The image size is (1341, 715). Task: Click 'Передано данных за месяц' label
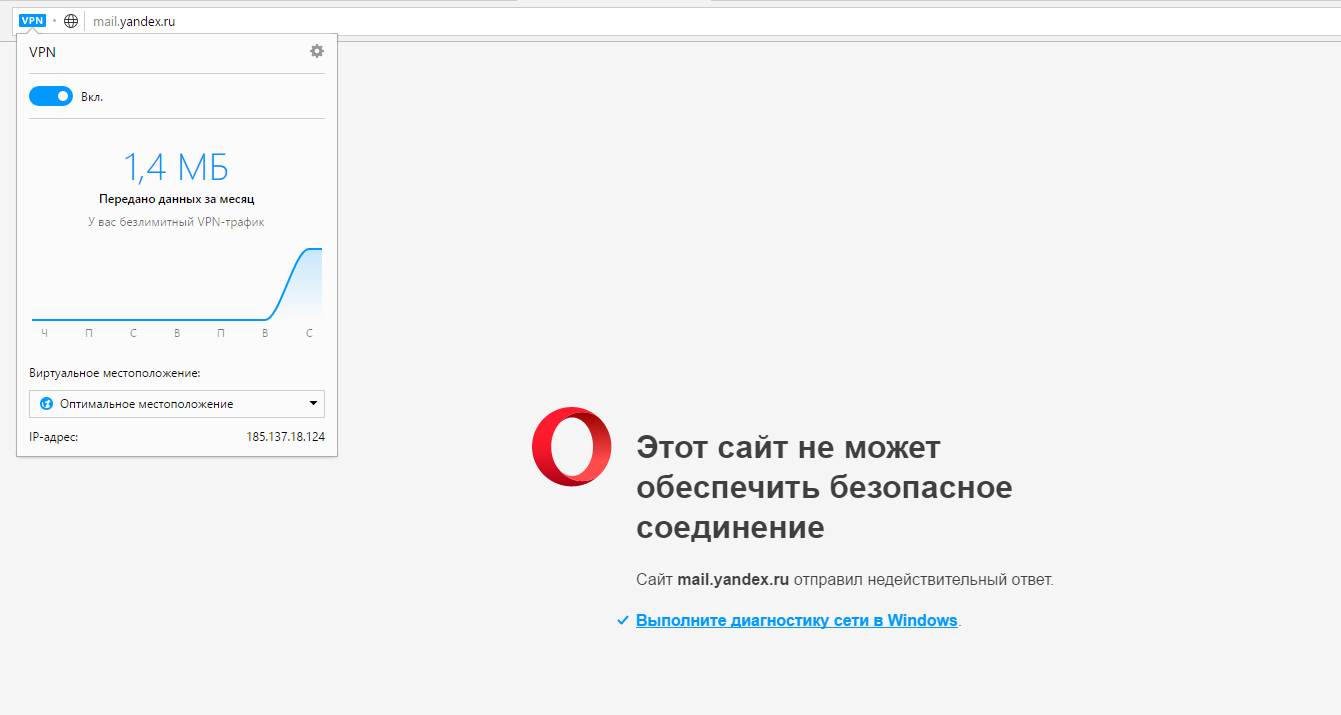coord(177,199)
